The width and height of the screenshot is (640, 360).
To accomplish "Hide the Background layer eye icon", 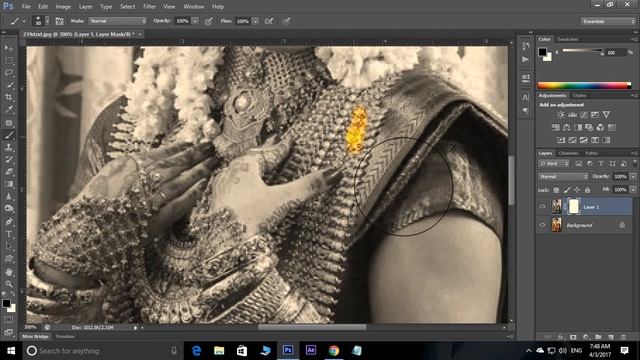I will coord(542,225).
